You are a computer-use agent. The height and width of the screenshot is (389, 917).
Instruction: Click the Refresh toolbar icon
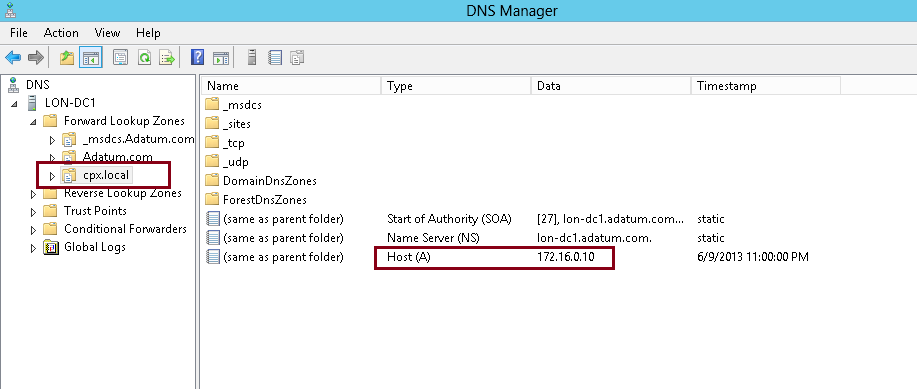(144, 57)
